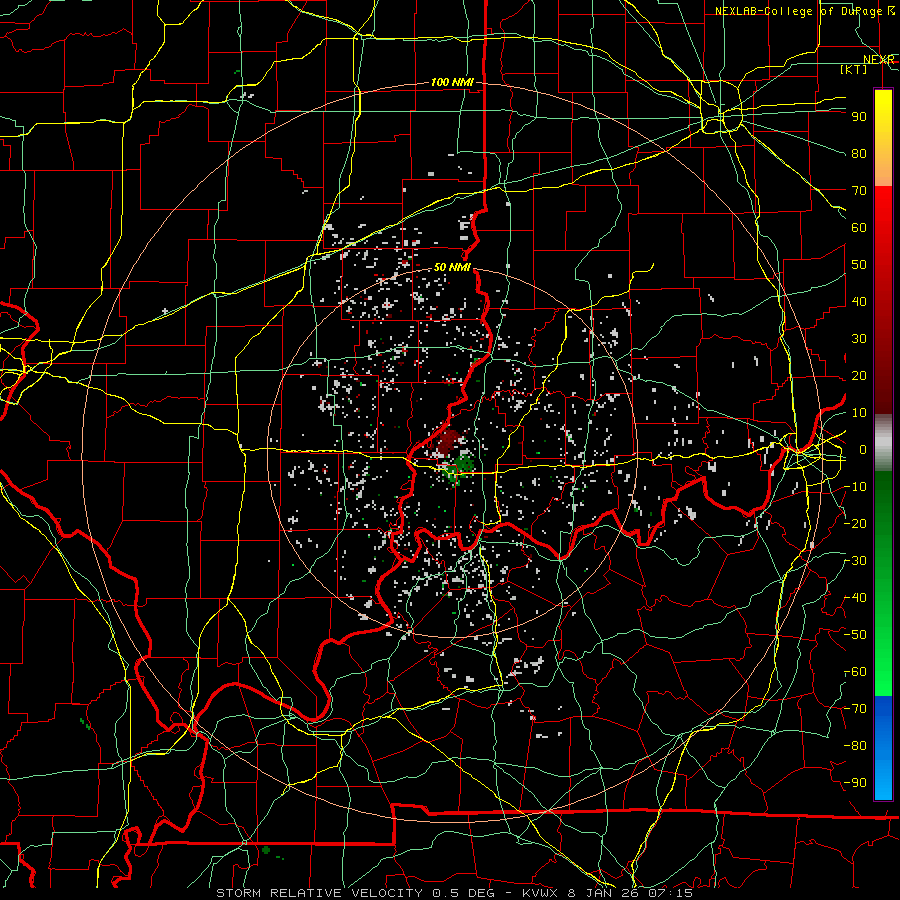Click the -60 value on the velocity scale
Screen dimensions: 900x900
pos(856,672)
